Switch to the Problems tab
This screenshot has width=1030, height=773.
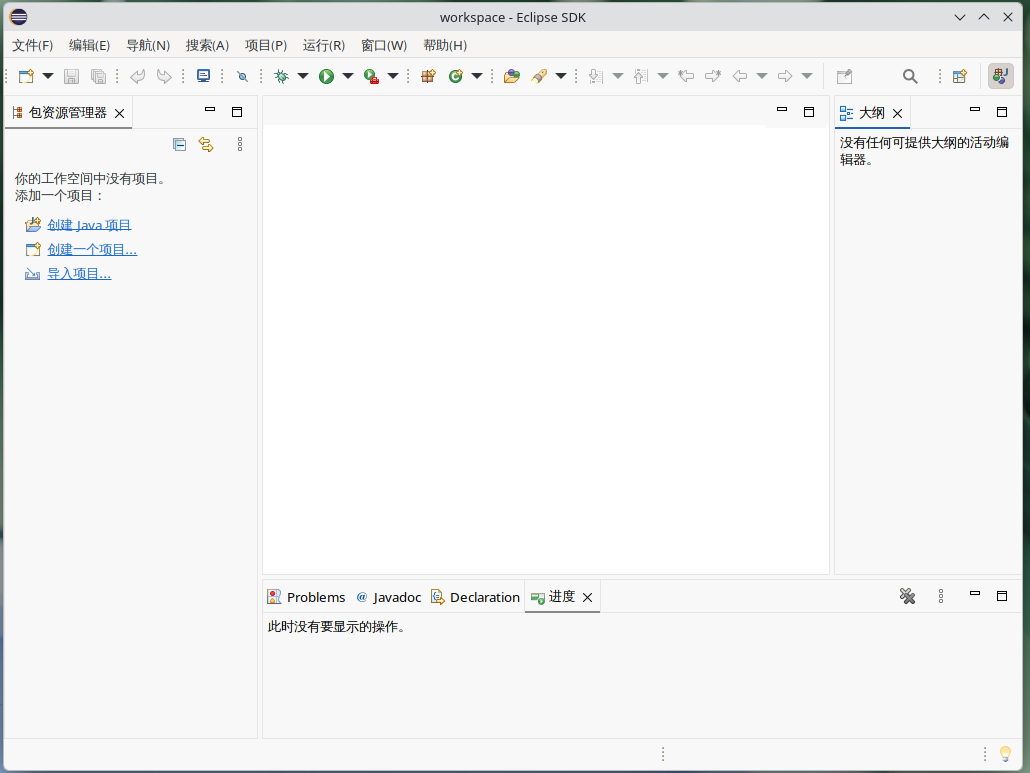(306, 597)
